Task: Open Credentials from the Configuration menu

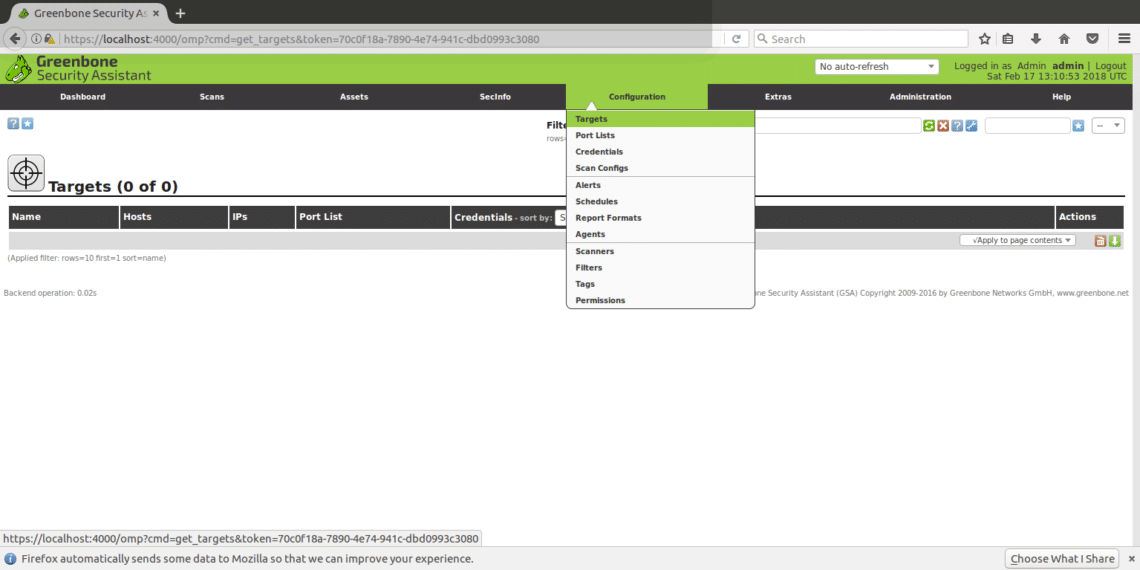Action: [x=599, y=152]
